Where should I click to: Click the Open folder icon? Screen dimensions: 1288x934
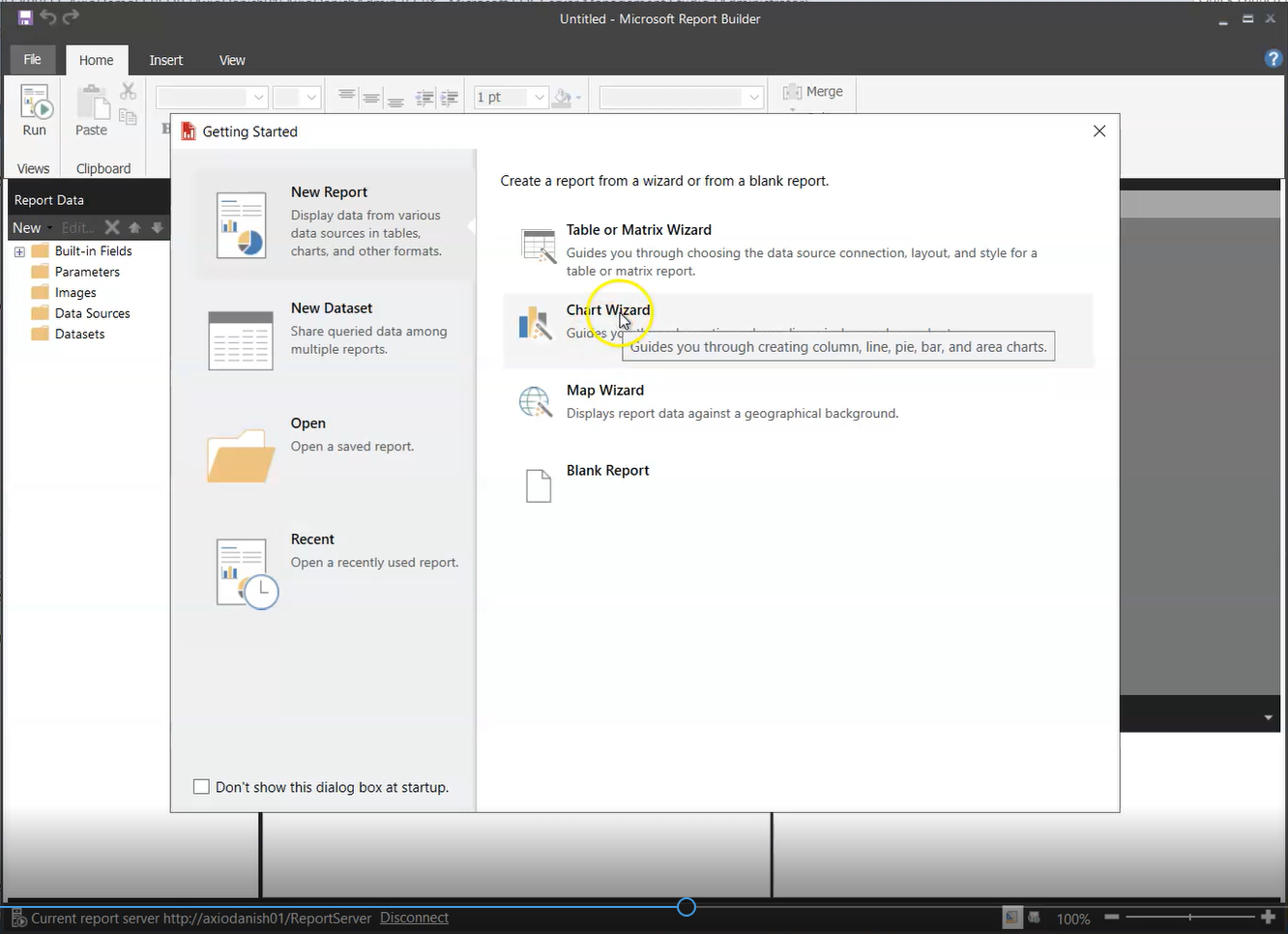pos(241,455)
